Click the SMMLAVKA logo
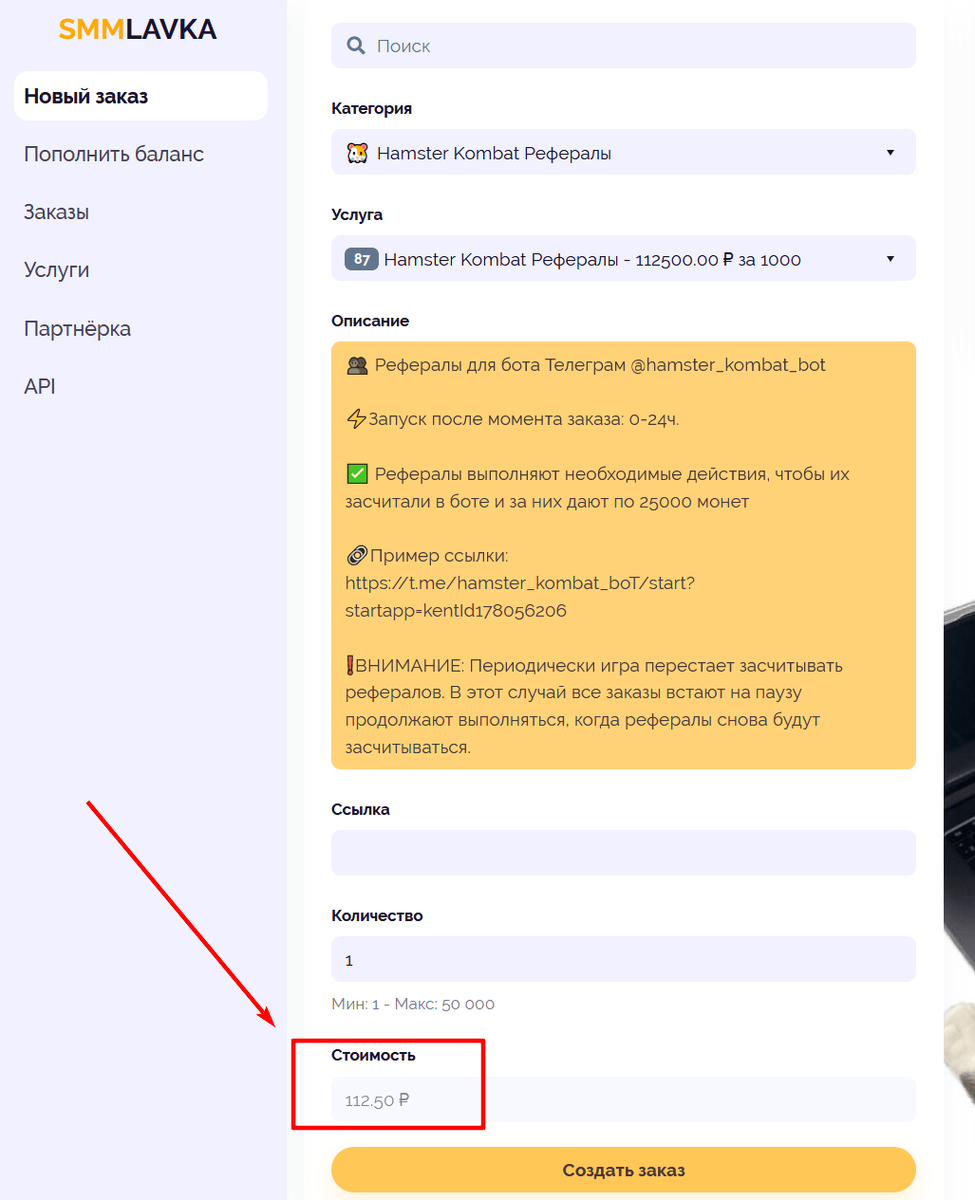975x1200 pixels. pos(137,30)
